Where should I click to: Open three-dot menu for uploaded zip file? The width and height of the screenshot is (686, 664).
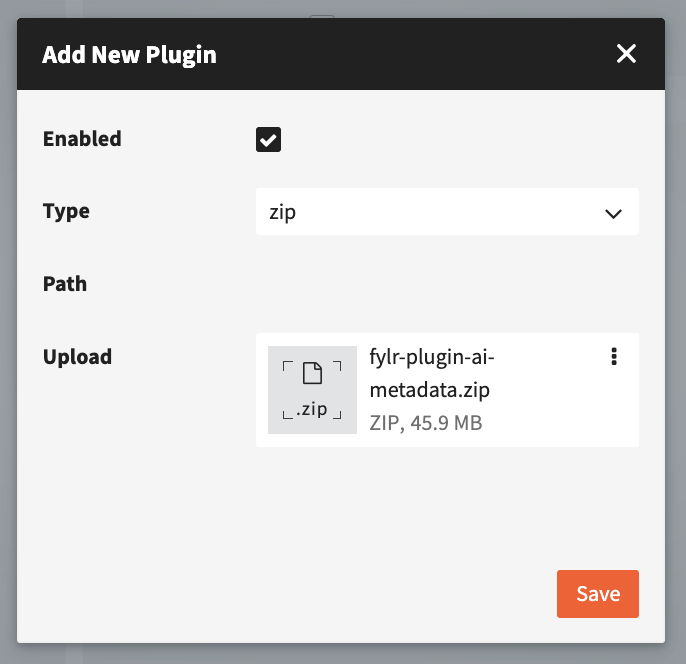click(x=614, y=357)
